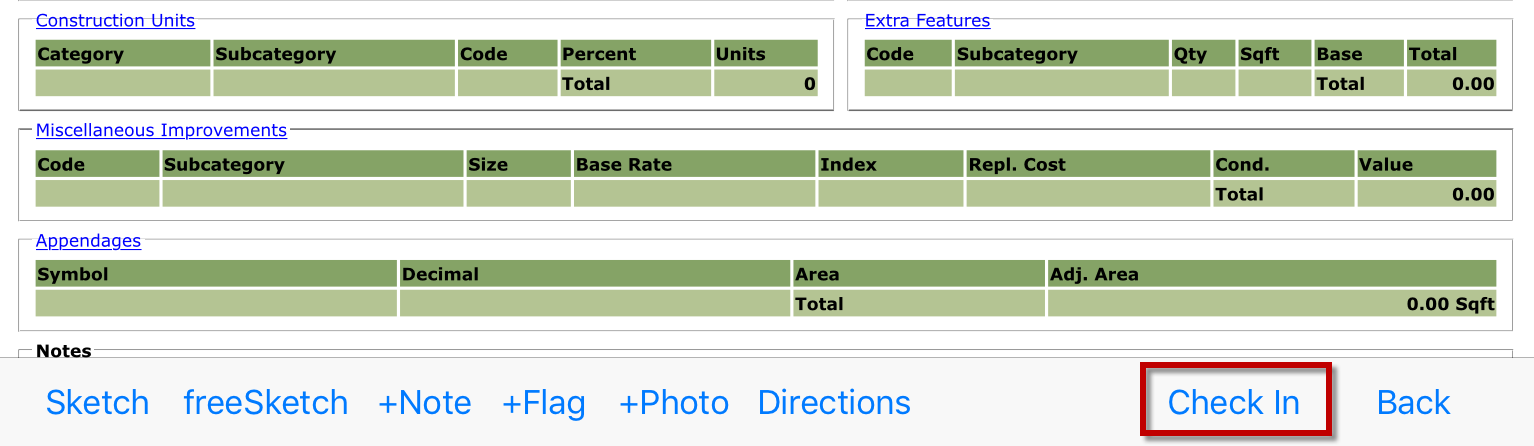This screenshot has height=446, width=1534.
Task: Launch freeSketch from the bottom toolbar
Action: [x=266, y=402]
